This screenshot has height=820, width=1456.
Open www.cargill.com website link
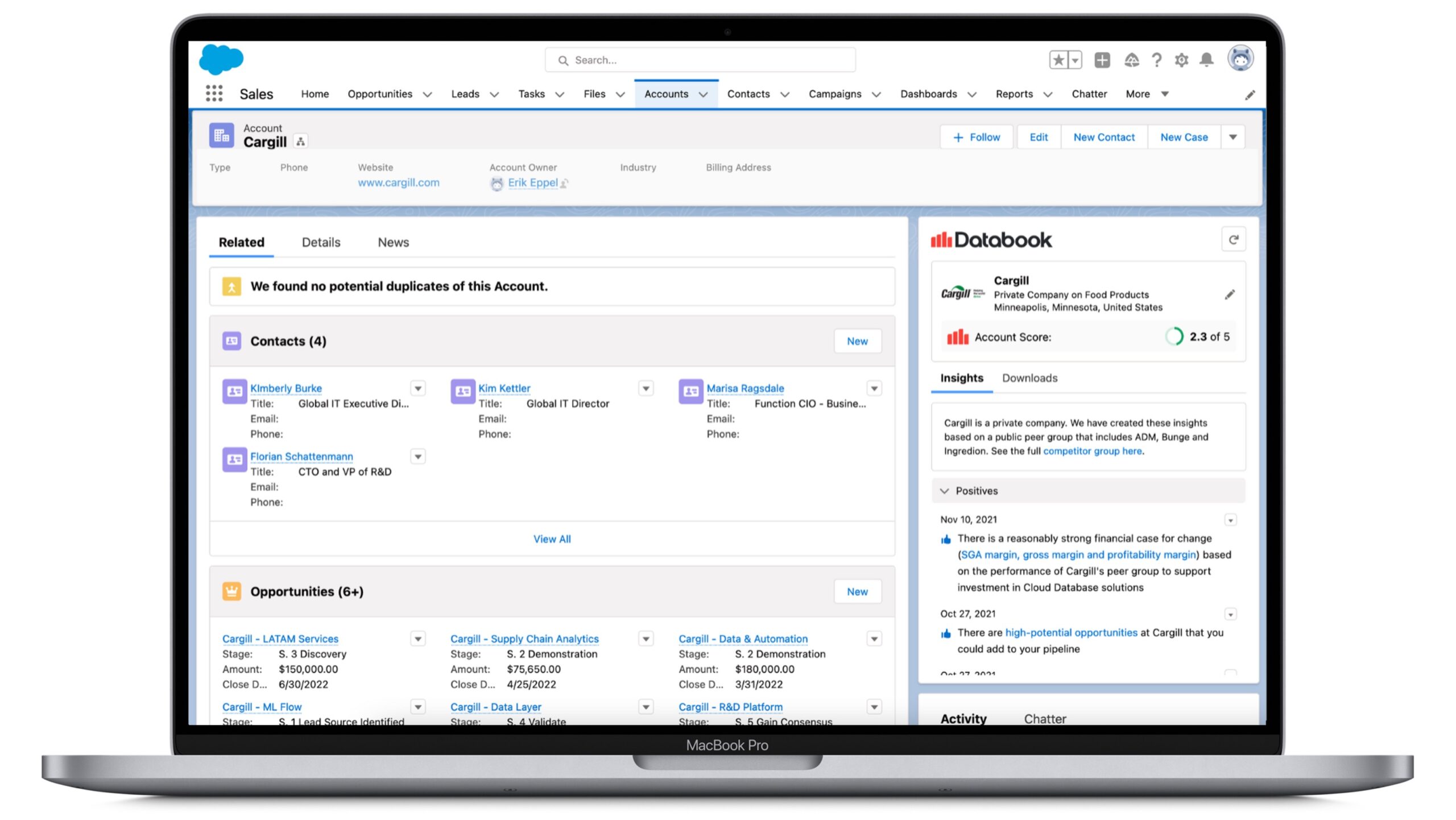pos(398,183)
